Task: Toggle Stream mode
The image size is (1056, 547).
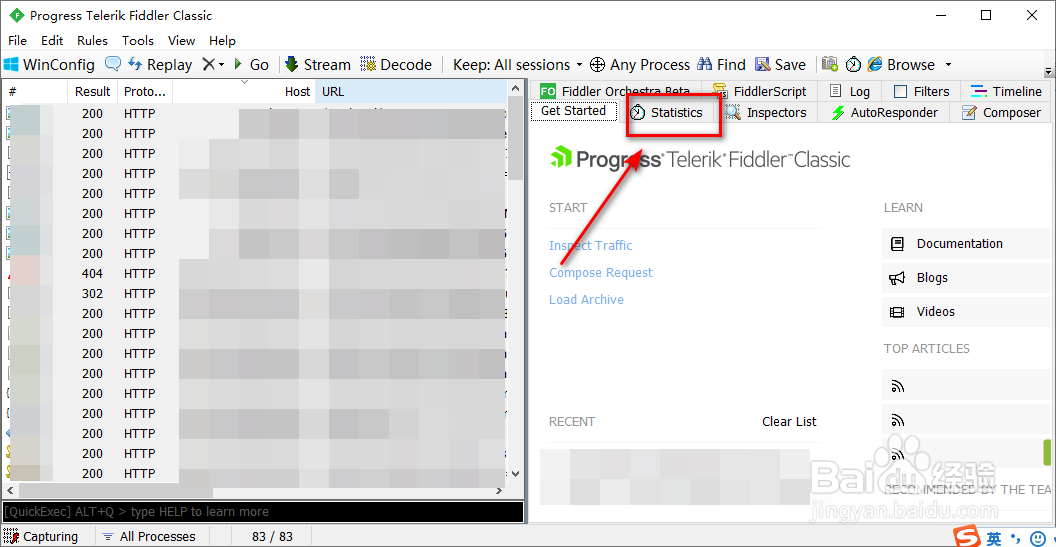Action: 318,65
